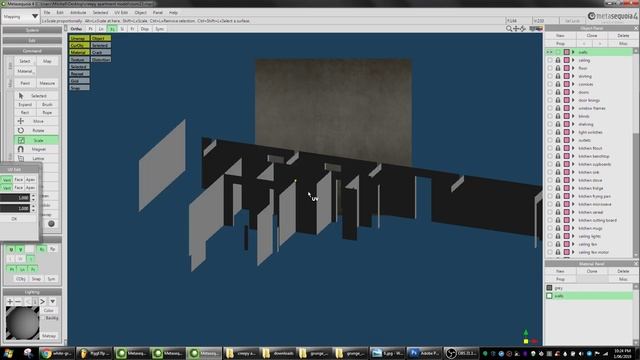Screen dimensions: 640x360
Task: Click pink color box of cornices object
Action: 567,84
